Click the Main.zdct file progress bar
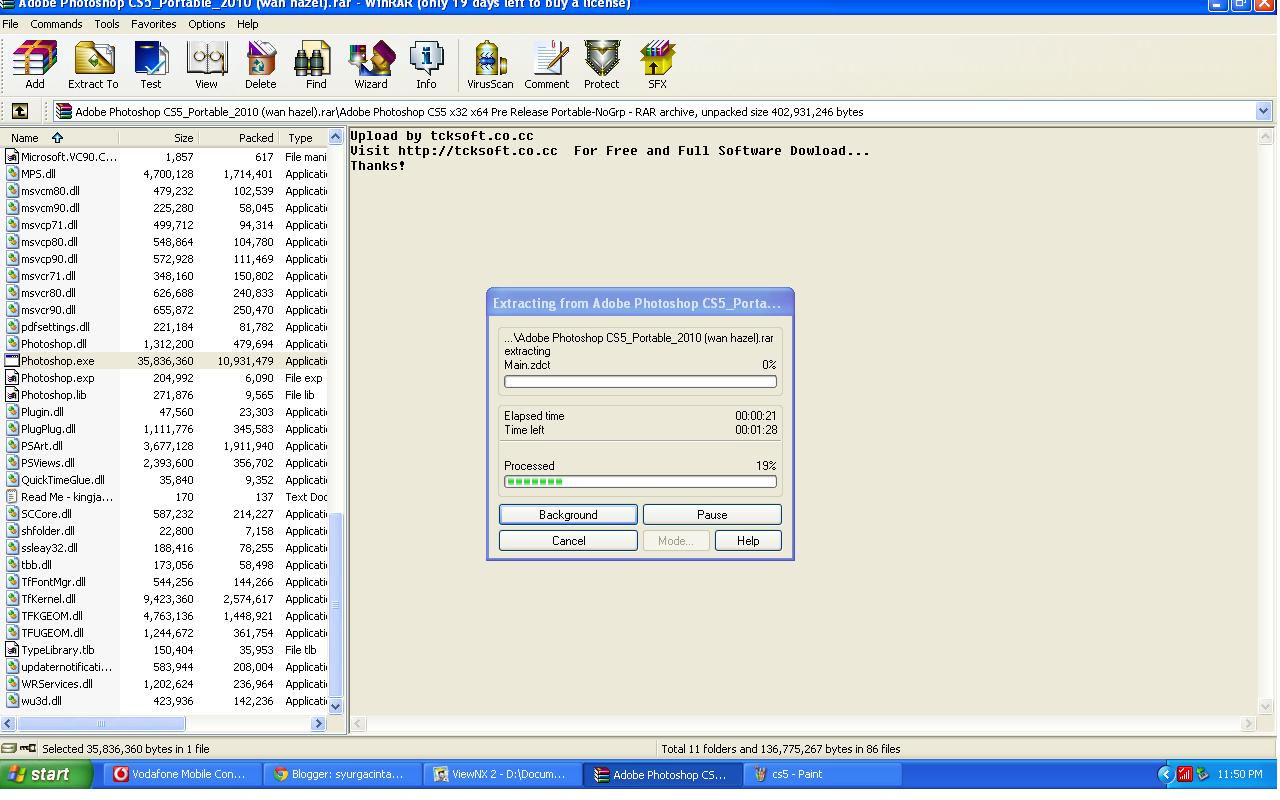The height and width of the screenshot is (800, 1280). click(640, 381)
